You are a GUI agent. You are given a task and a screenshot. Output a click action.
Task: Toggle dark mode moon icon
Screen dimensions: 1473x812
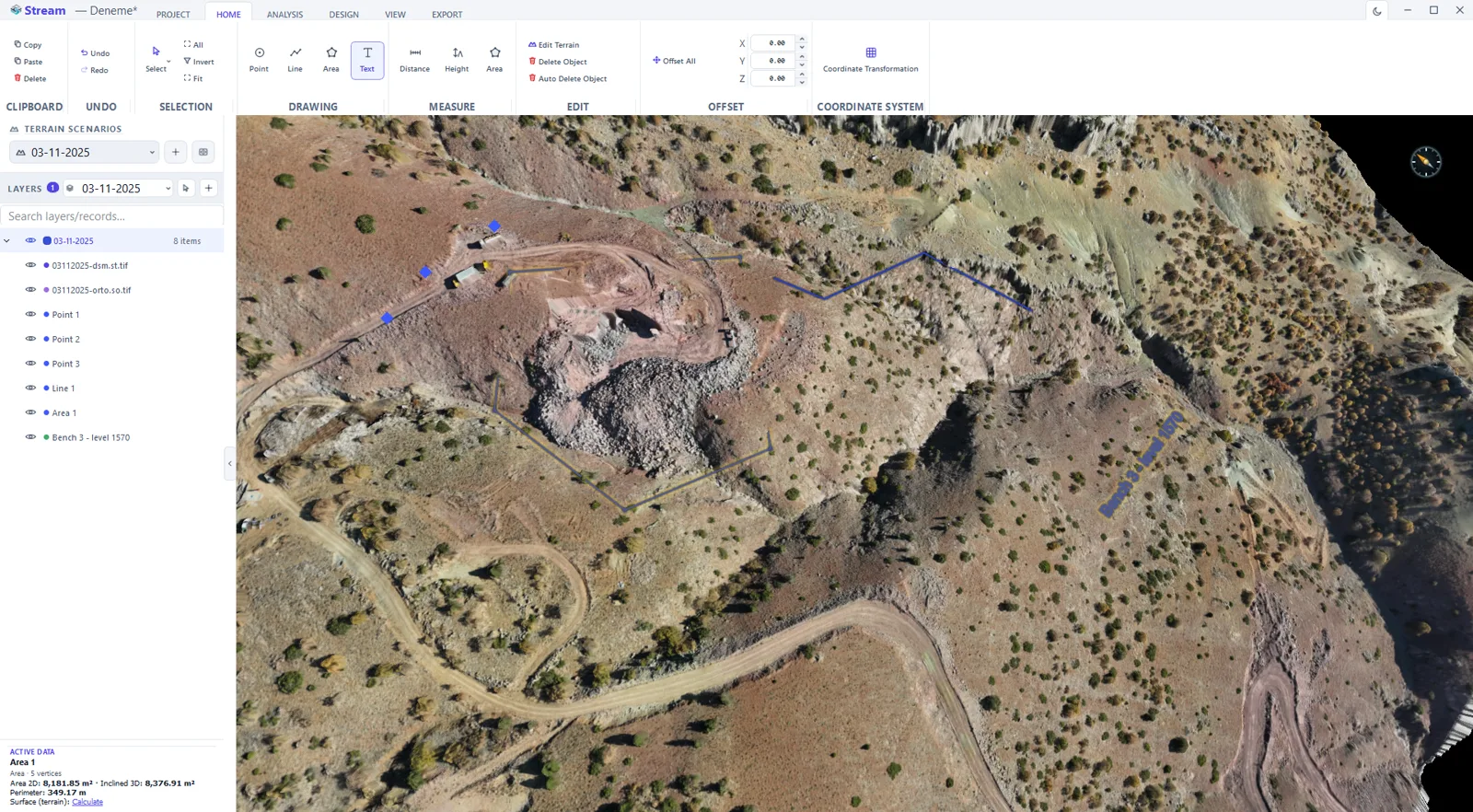1377,11
